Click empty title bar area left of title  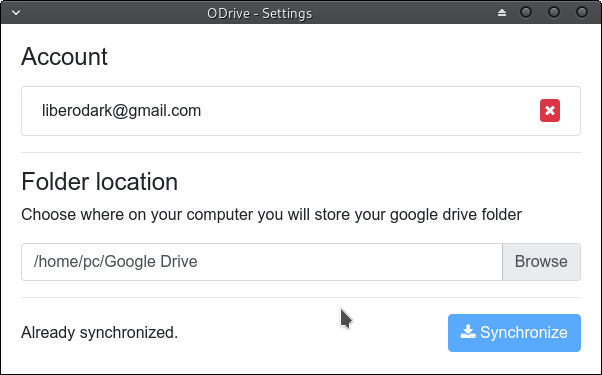pyautogui.click(x=113, y=13)
